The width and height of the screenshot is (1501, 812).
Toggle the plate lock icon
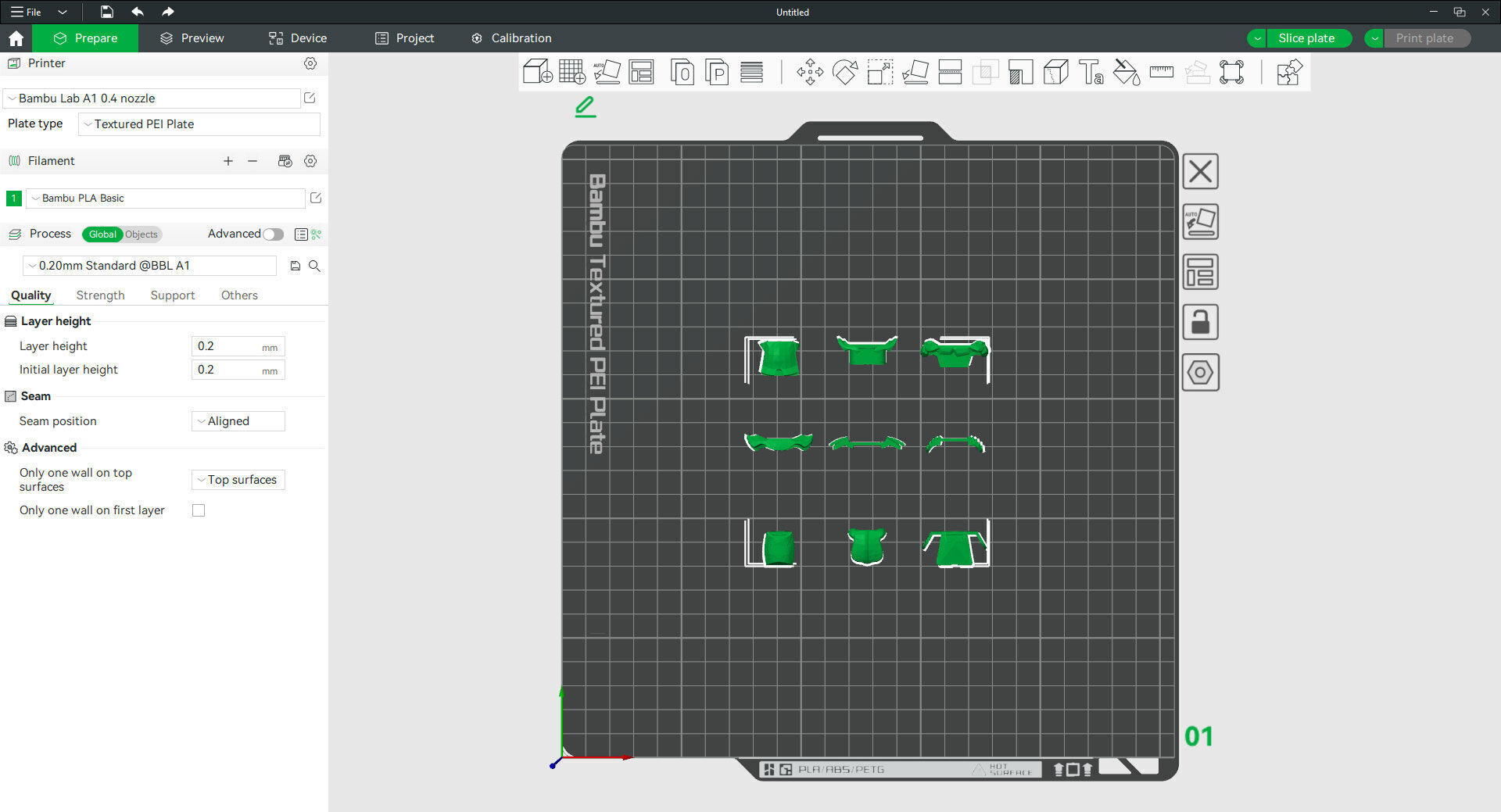1200,322
